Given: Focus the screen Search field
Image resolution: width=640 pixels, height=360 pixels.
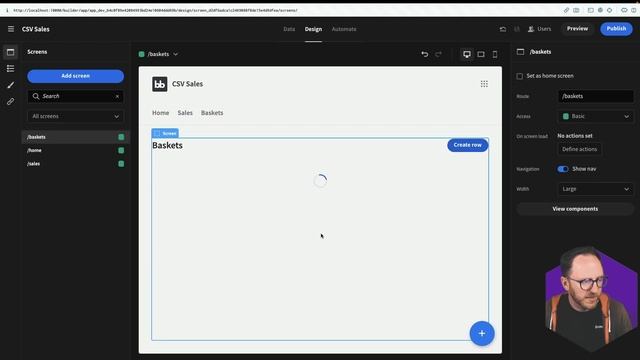Looking at the screenshot, I should click(76, 96).
